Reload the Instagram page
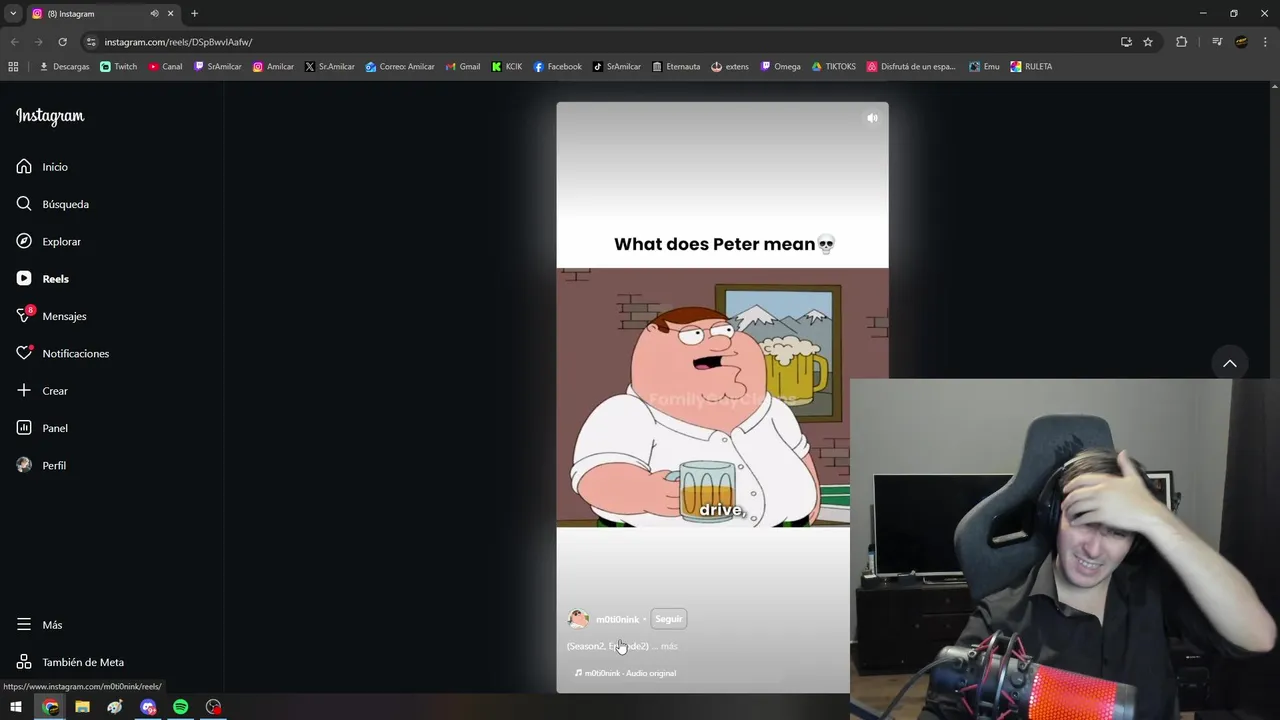Viewport: 1280px width, 720px height. 62,42
